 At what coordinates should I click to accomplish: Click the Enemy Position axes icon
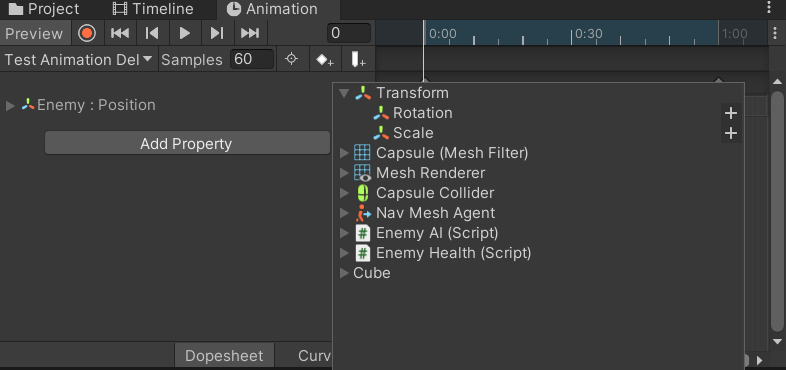(28, 105)
